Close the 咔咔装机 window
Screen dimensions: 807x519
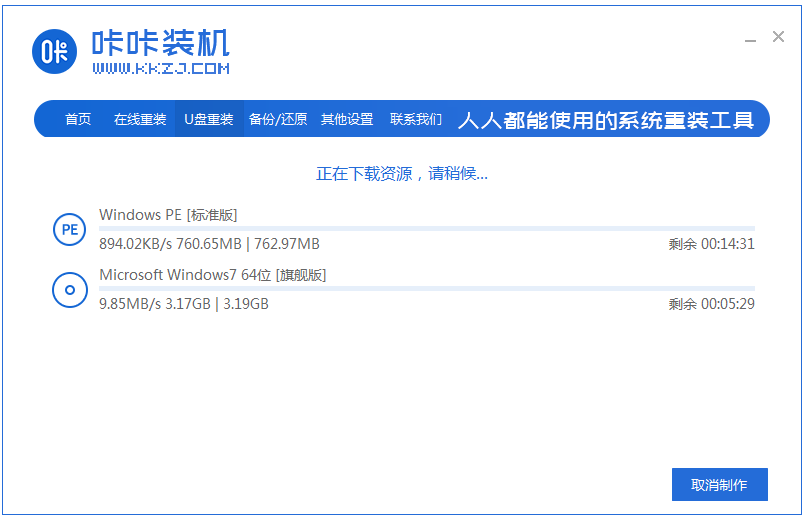point(778,37)
